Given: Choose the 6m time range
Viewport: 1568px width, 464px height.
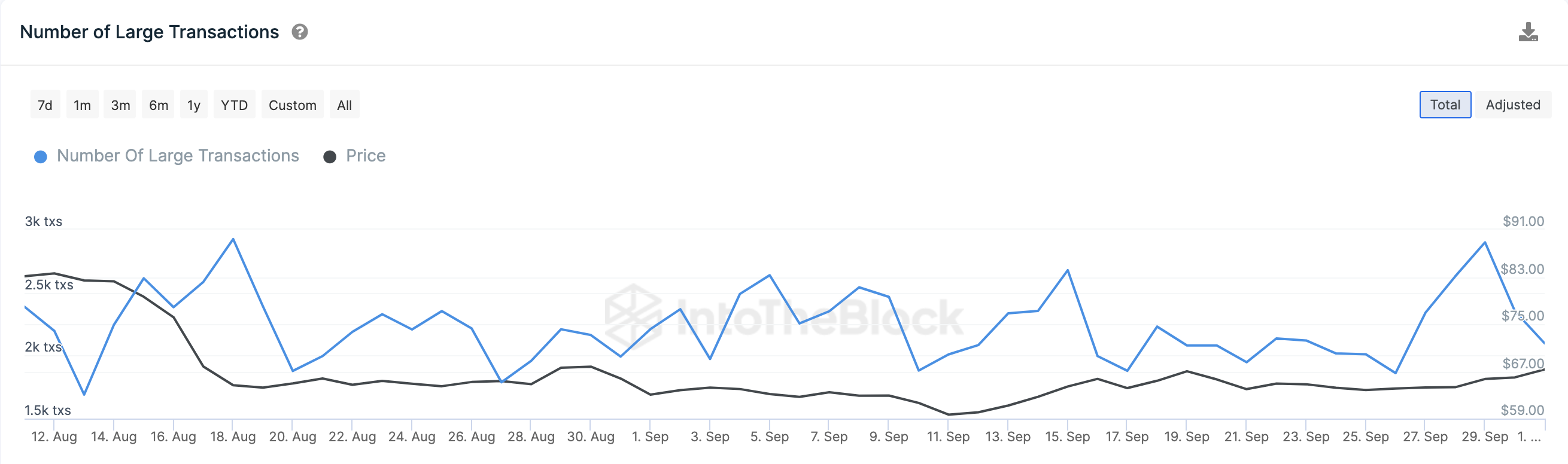Looking at the screenshot, I should 158,105.
